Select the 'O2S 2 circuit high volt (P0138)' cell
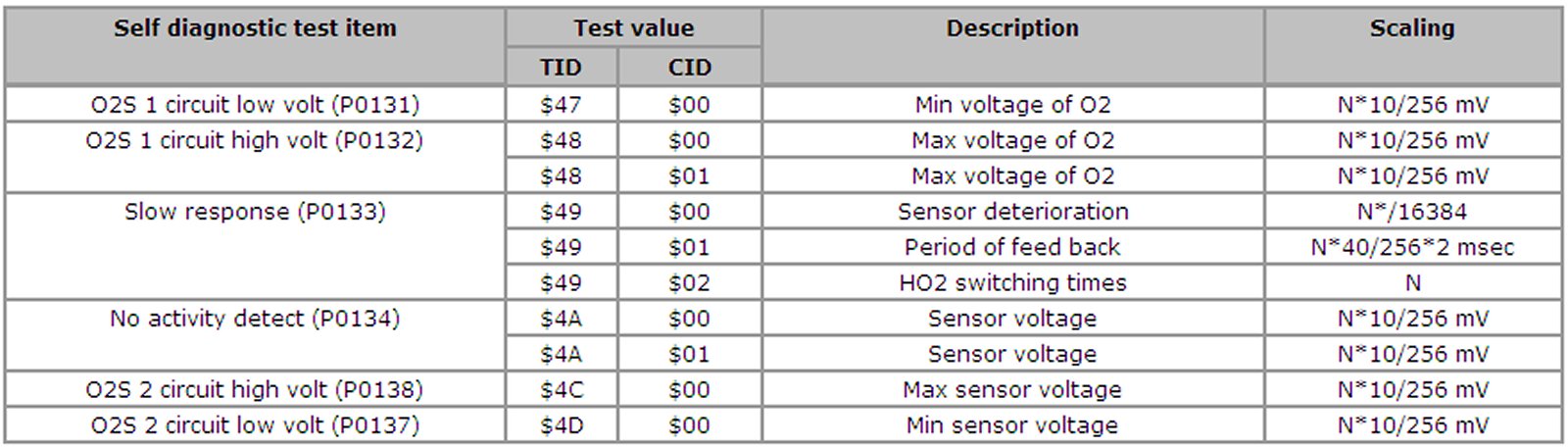 255,390
